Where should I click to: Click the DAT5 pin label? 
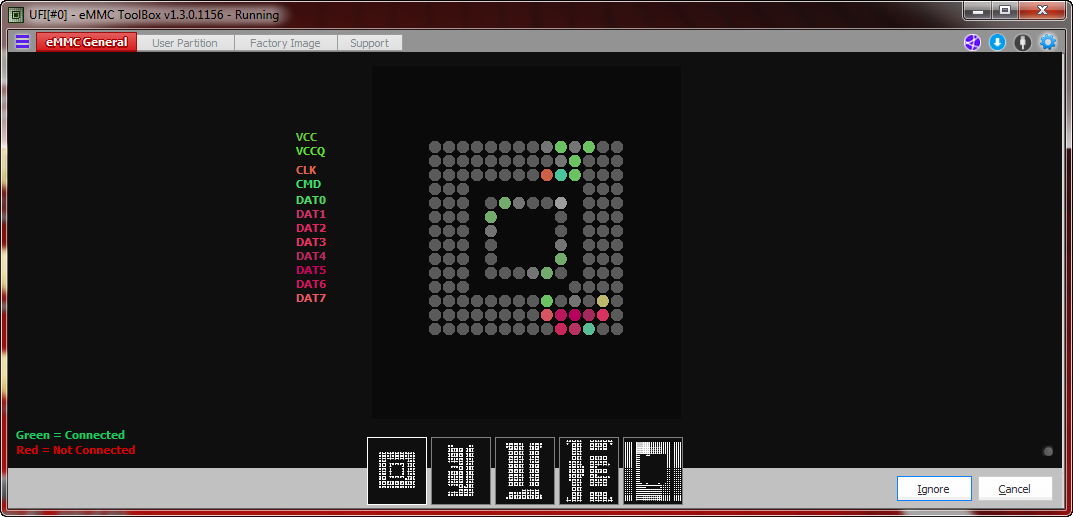tap(311, 270)
